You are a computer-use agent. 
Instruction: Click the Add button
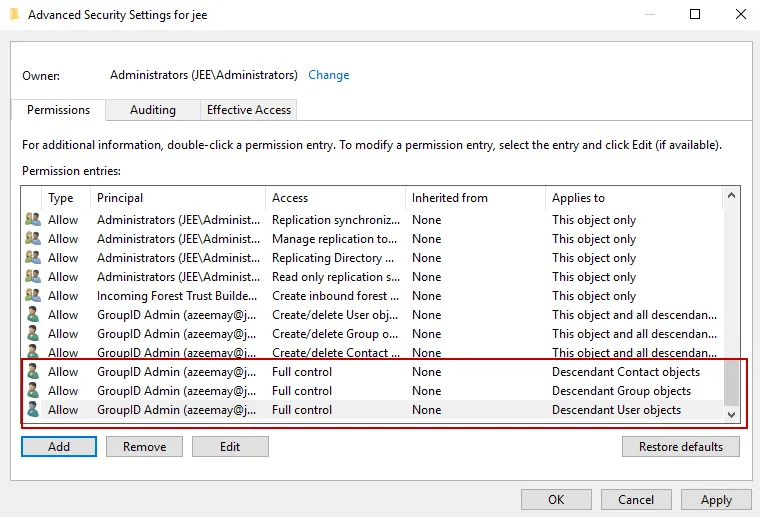pos(59,446)
